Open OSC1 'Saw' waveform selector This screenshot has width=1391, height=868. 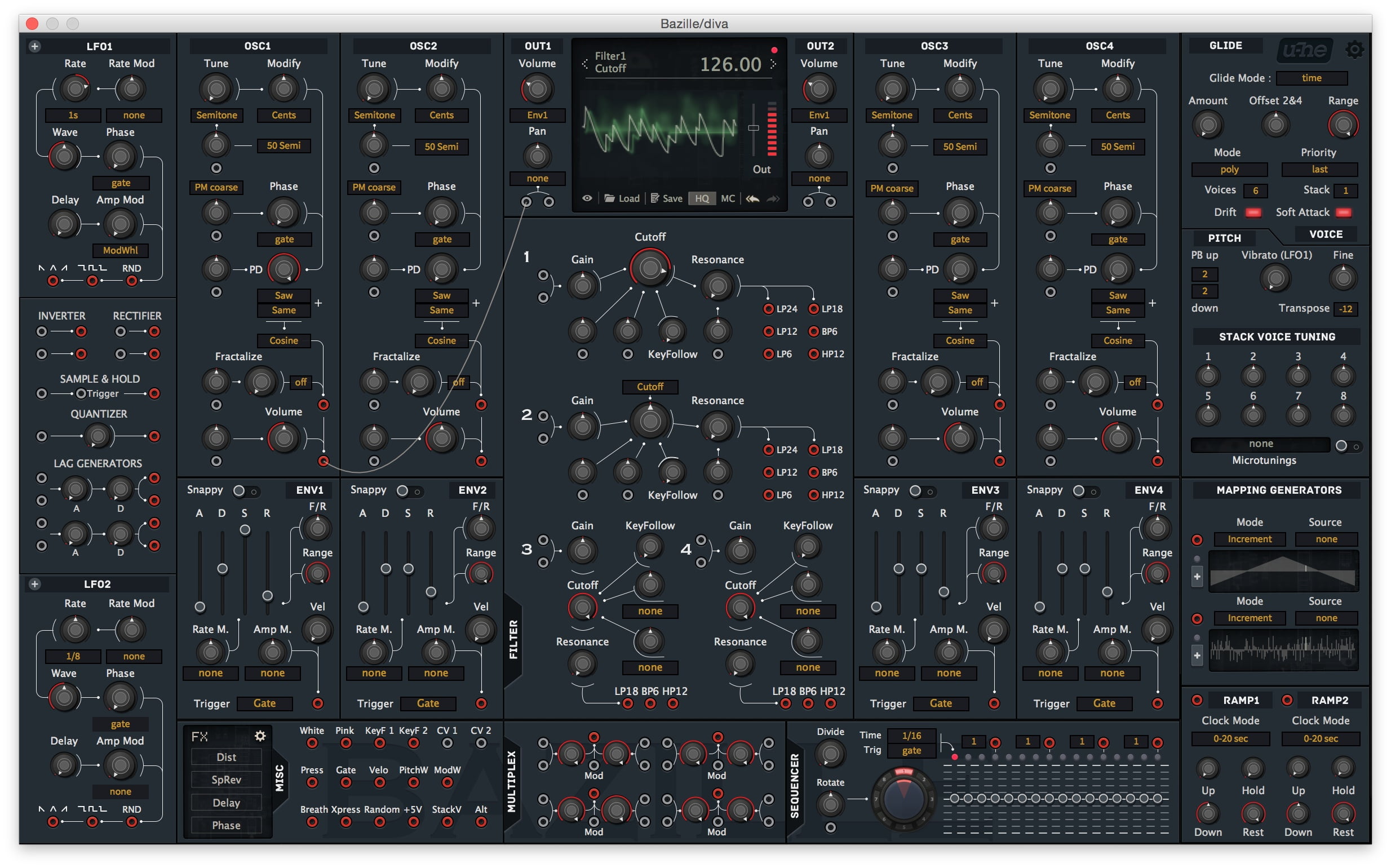click(283, 296)
